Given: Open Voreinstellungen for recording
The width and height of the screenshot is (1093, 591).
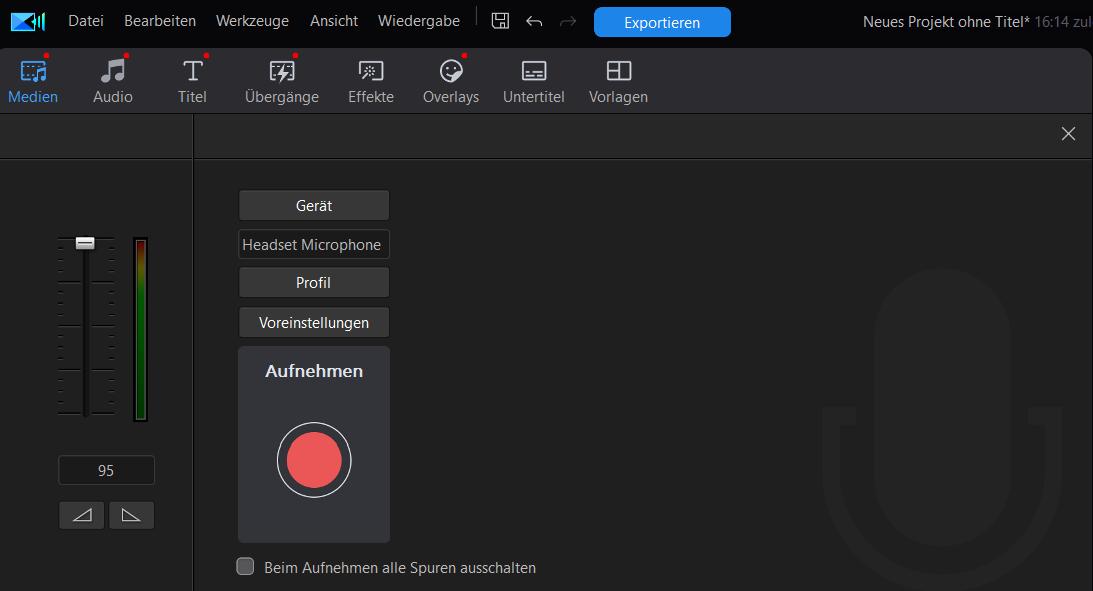Looking at the screenshot, I should pos(314,323).
